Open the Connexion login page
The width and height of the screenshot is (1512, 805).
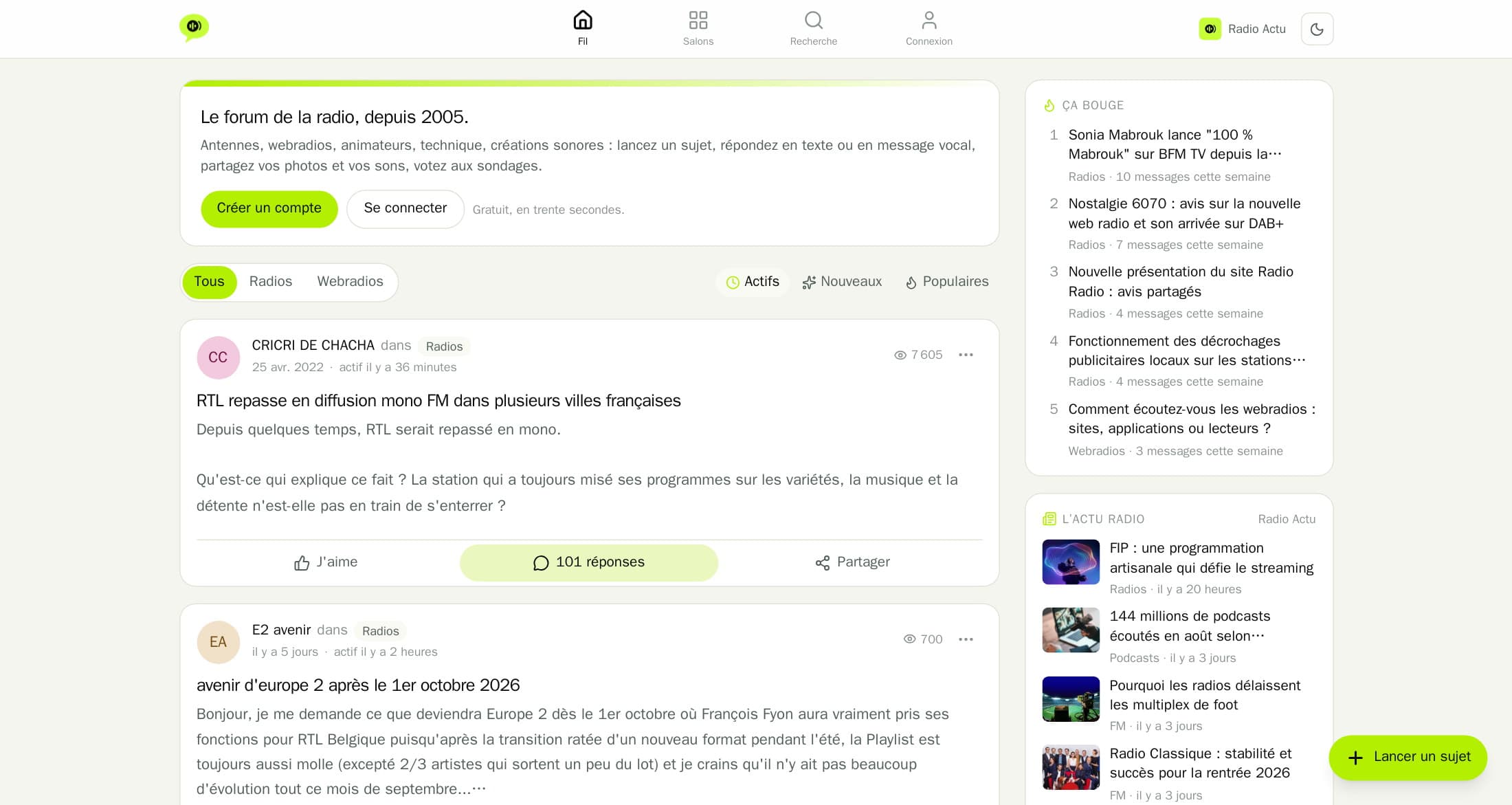pos(929,29)
